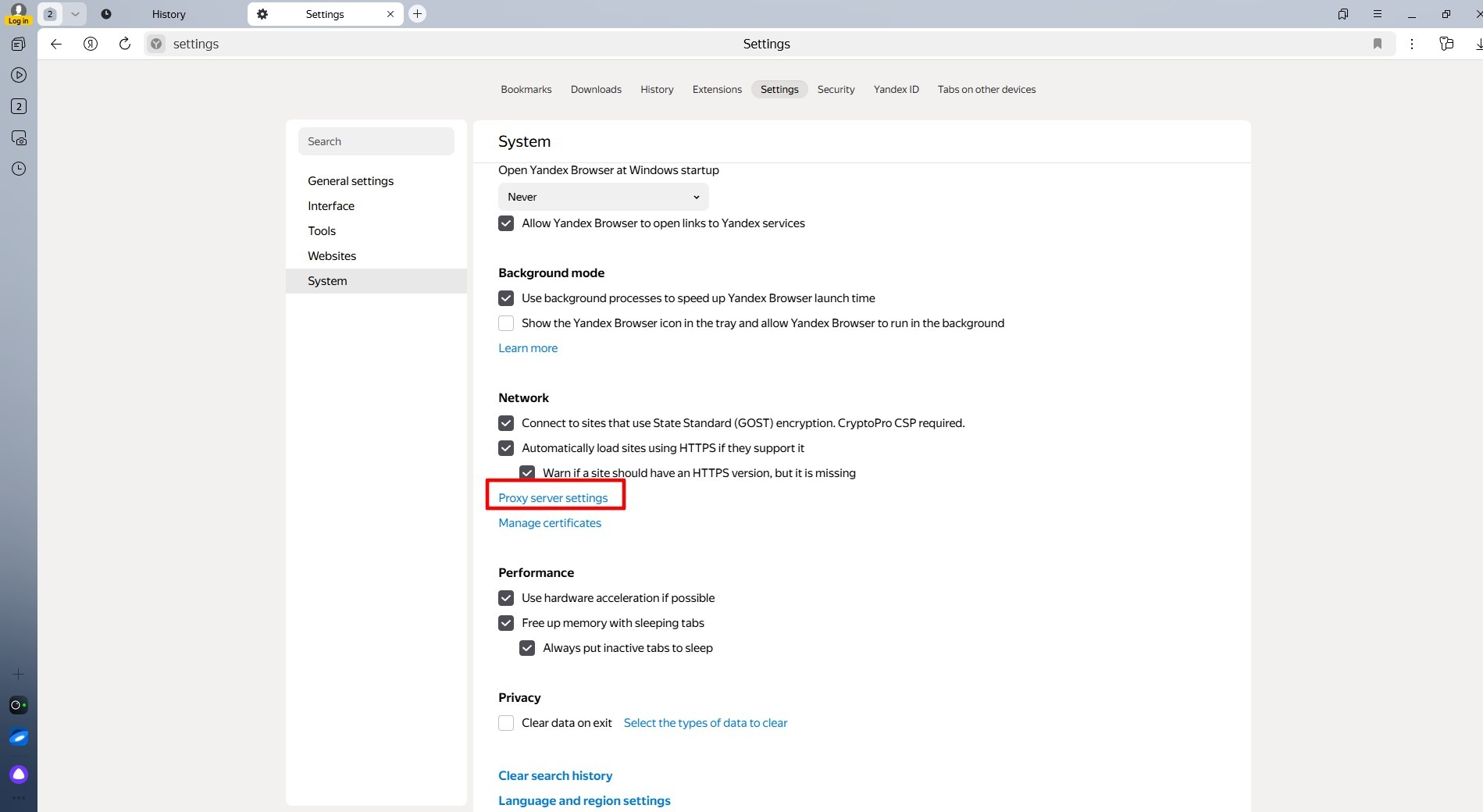The image size is (1483, 812).
Task: Open the history panel clock icon
Action: 18,168
